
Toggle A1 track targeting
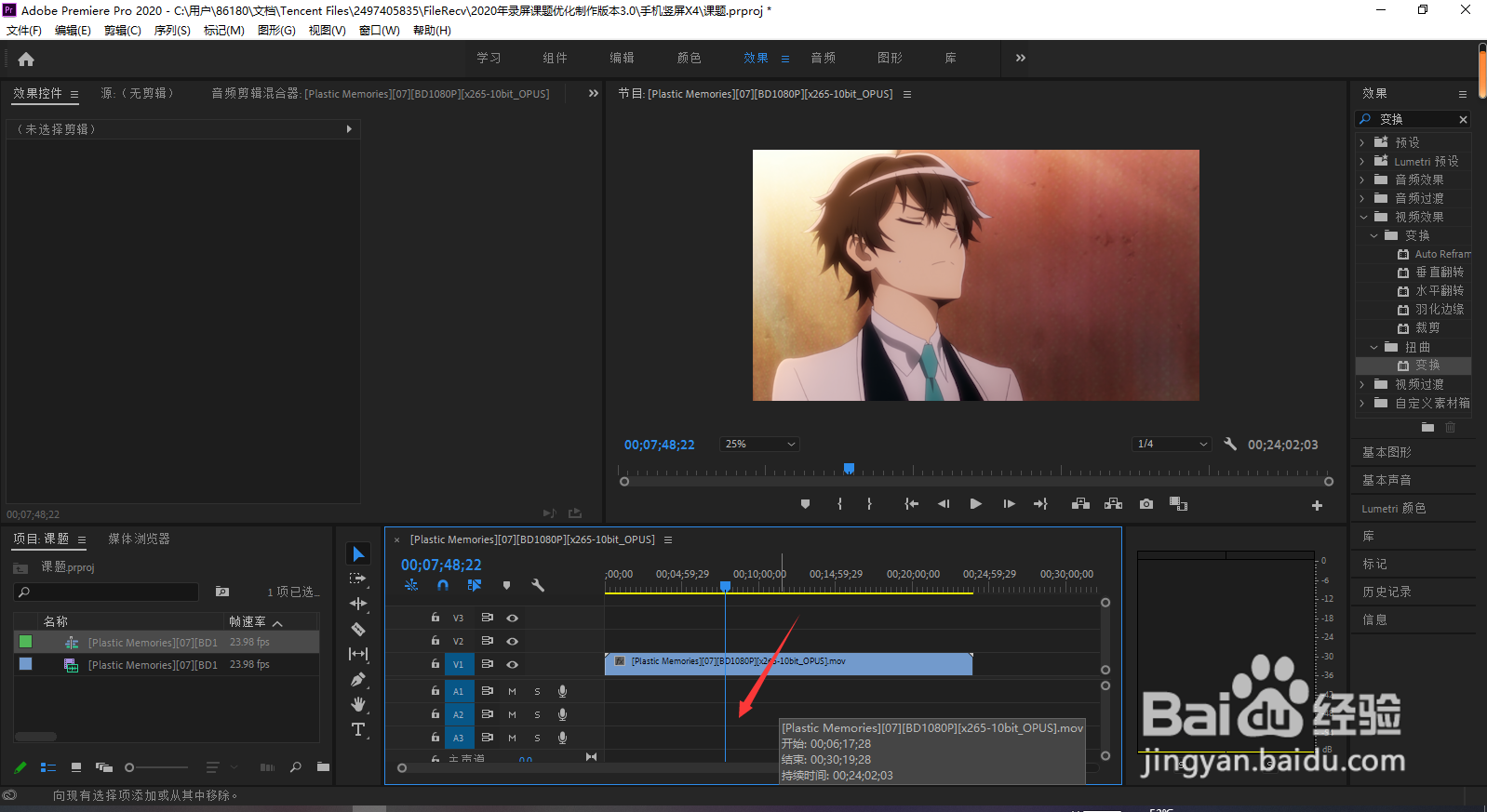pos(458,691)
